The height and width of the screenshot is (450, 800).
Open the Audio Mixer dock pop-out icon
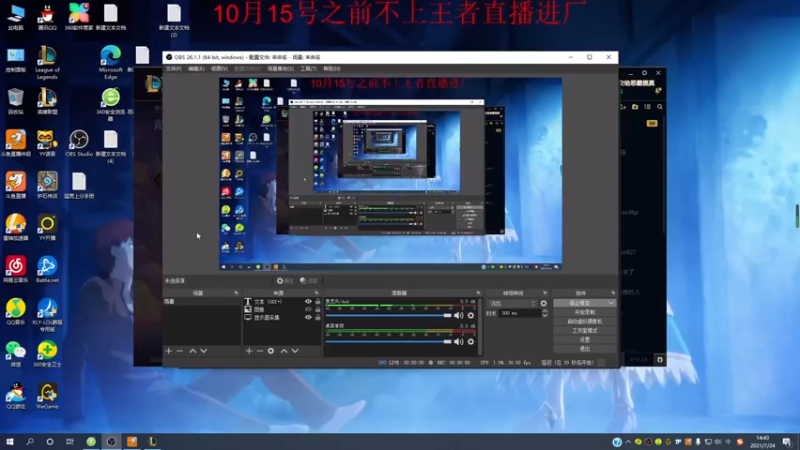click(478, 293)
